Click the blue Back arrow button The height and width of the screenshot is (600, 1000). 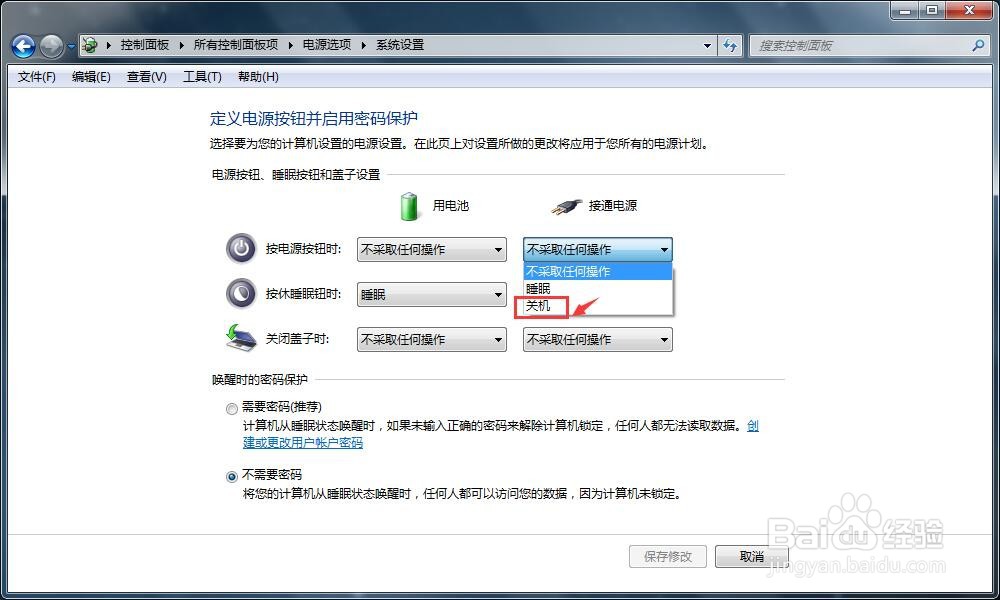point(24,46)
